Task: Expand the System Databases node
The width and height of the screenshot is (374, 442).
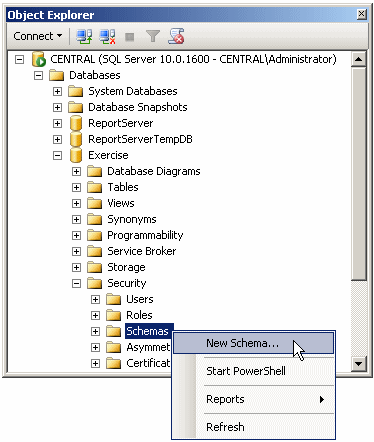Action: point(58,92)
